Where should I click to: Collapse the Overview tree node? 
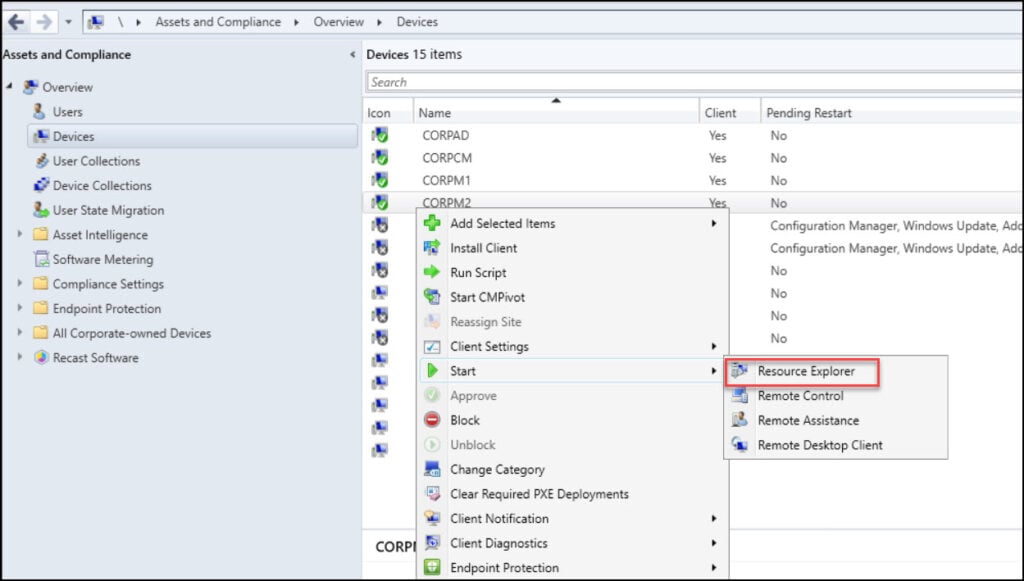[x=10, y=86]
